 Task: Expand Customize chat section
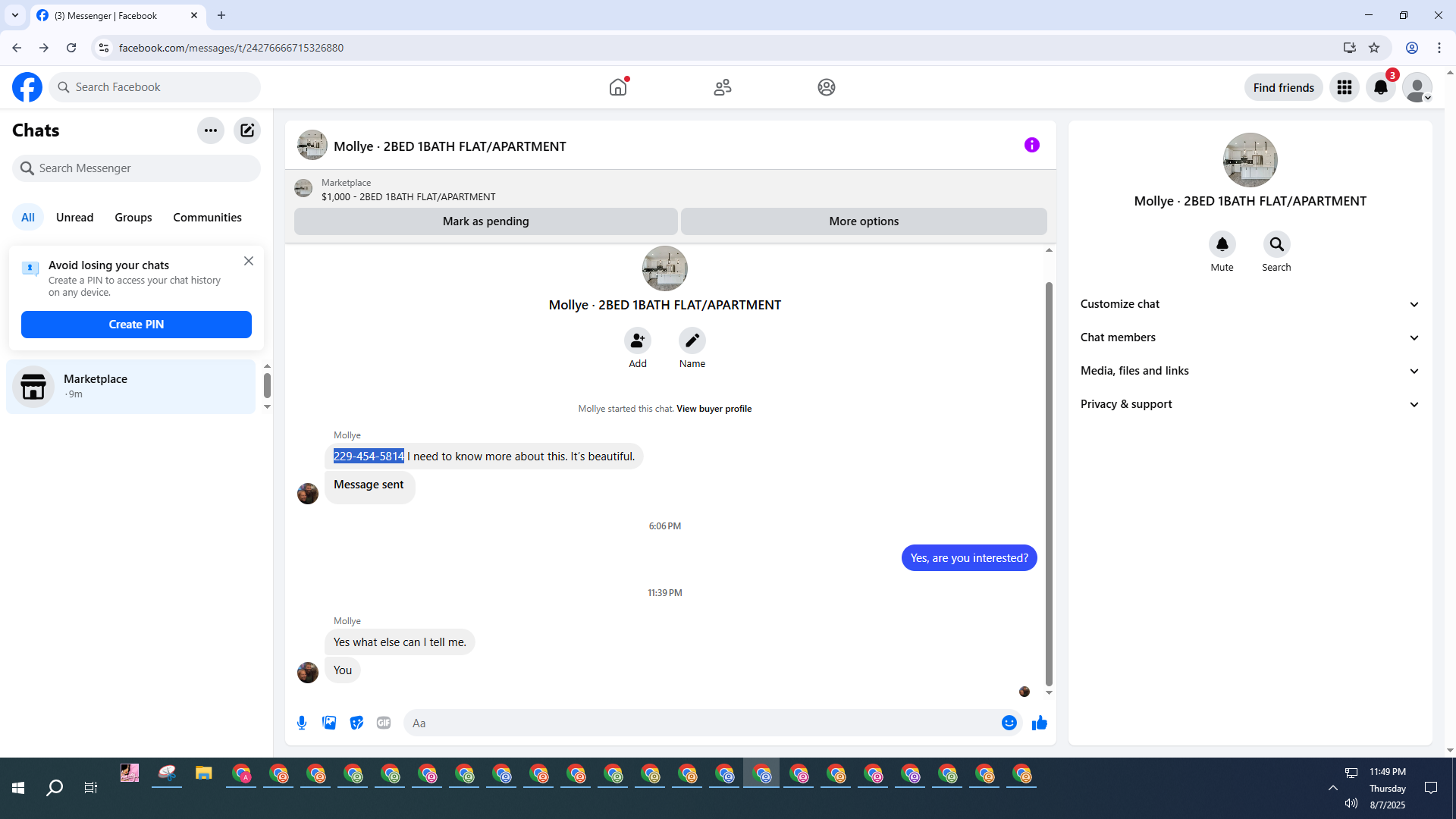point(1250,304)
